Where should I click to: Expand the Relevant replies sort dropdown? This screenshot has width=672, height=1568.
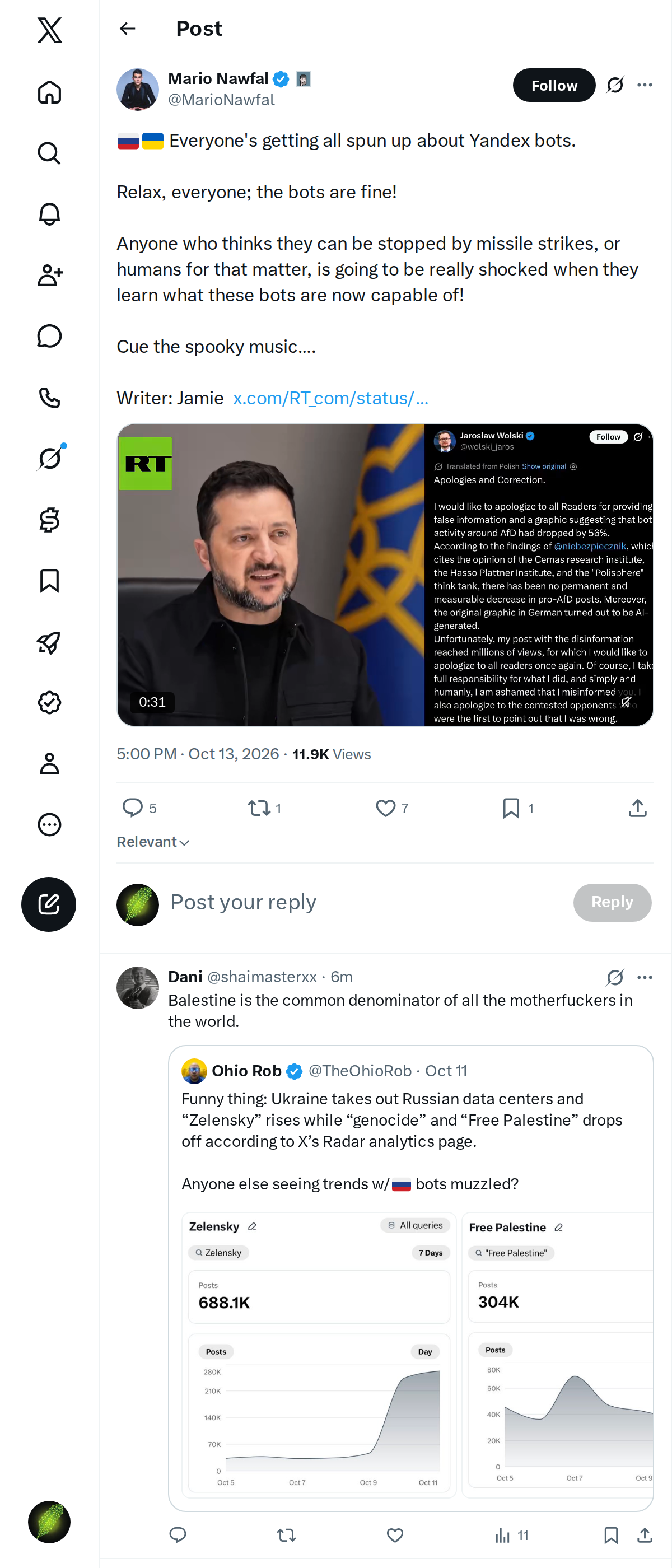click(x=153, y=841)
